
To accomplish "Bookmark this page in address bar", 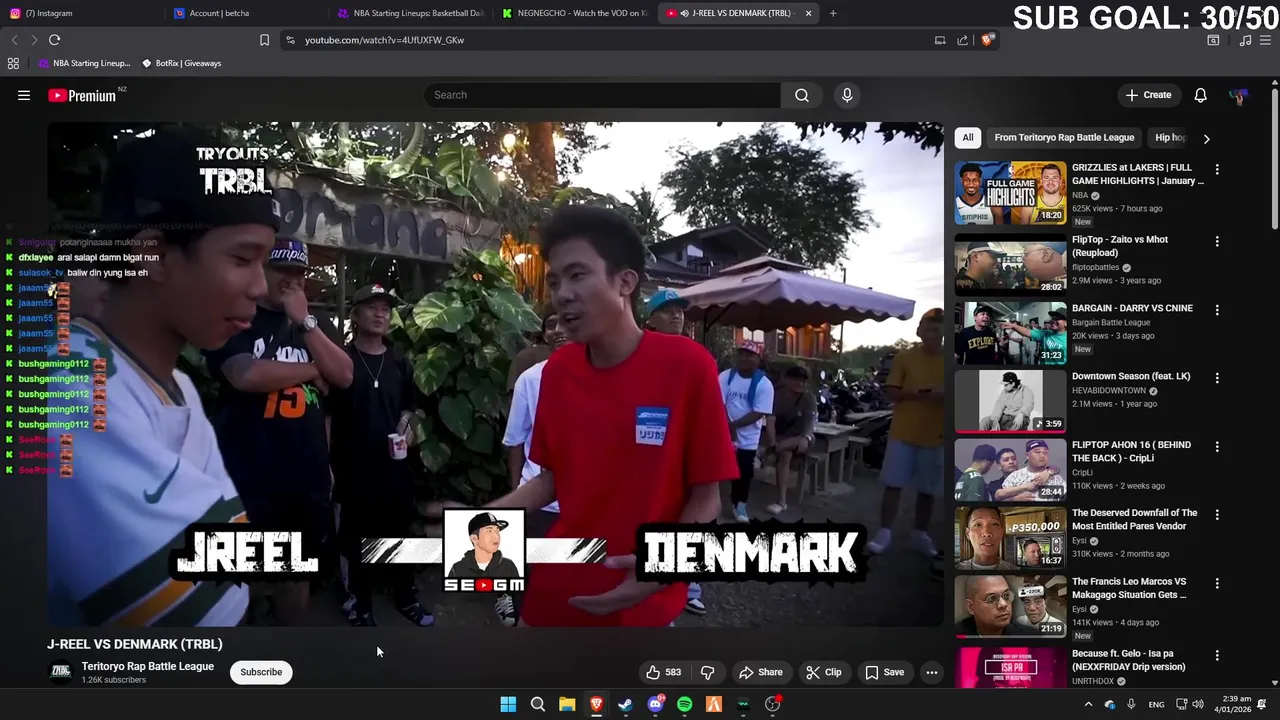I will point(264,40).
